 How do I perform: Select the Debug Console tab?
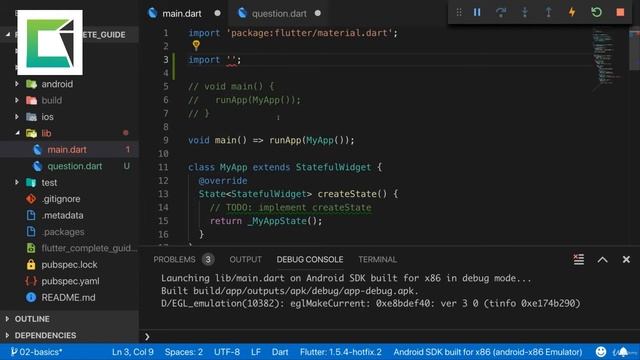310,260
